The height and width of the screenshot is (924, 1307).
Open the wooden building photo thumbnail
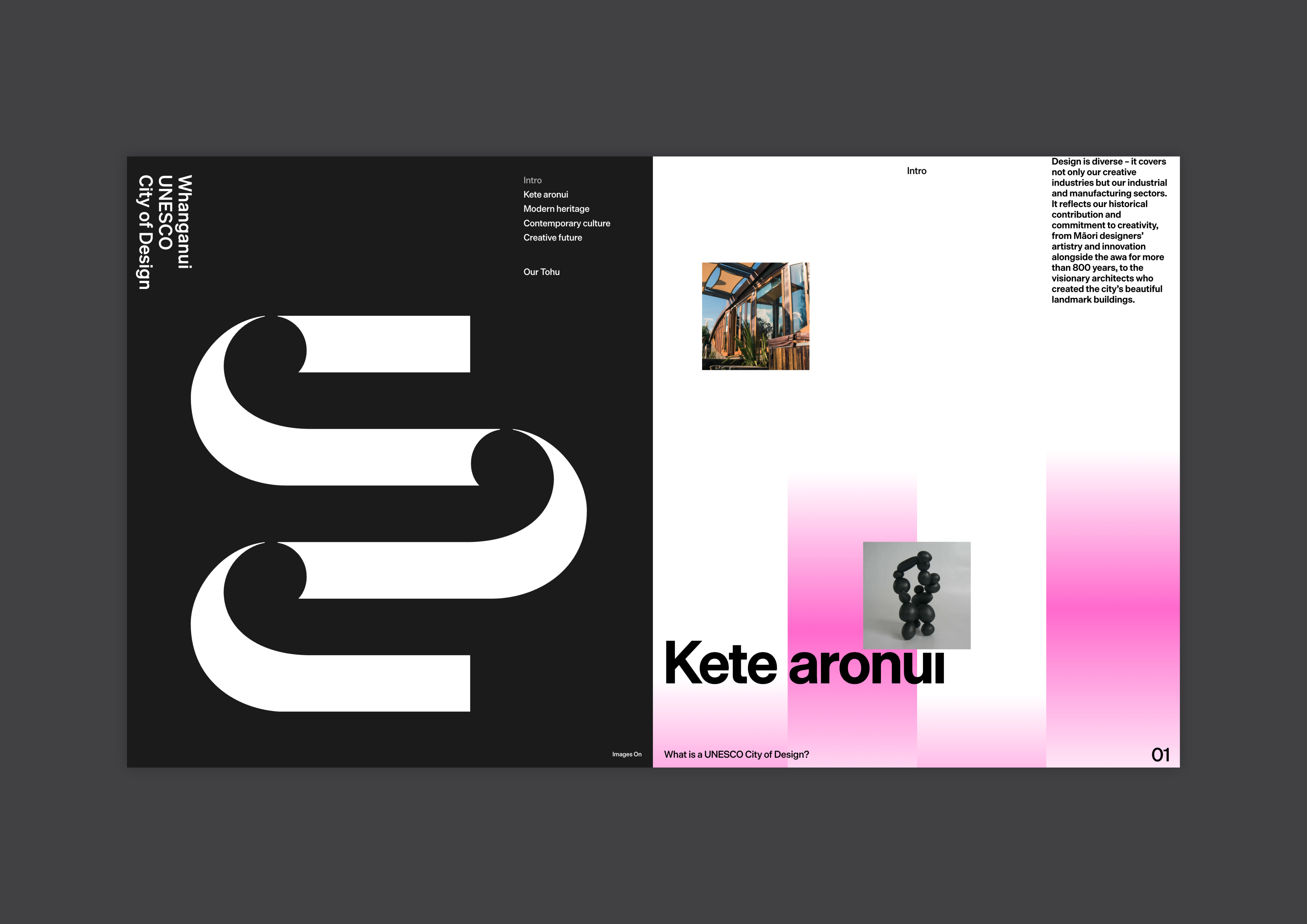755,316
